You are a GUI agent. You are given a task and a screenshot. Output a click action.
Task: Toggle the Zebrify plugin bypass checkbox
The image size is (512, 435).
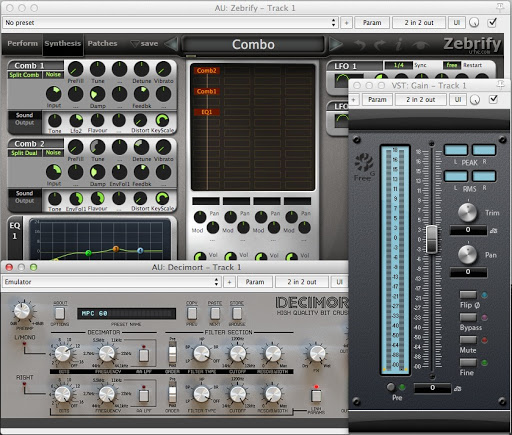click(x=492, y=22)
